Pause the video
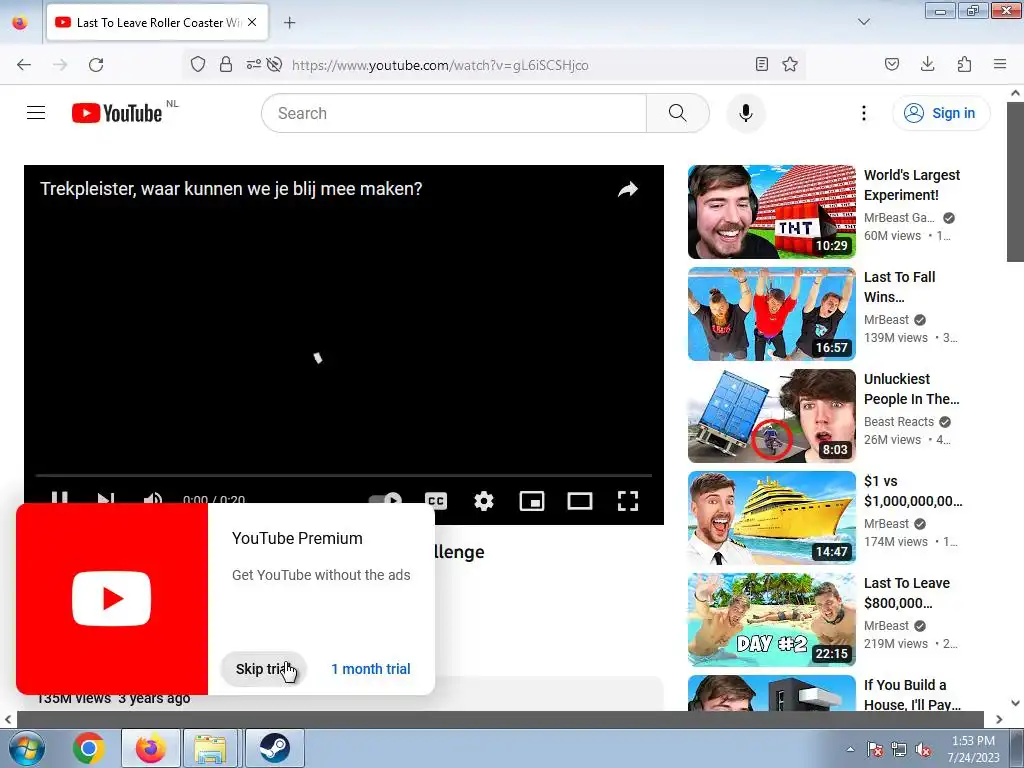The image size is (1024, 768). [59, 500]
